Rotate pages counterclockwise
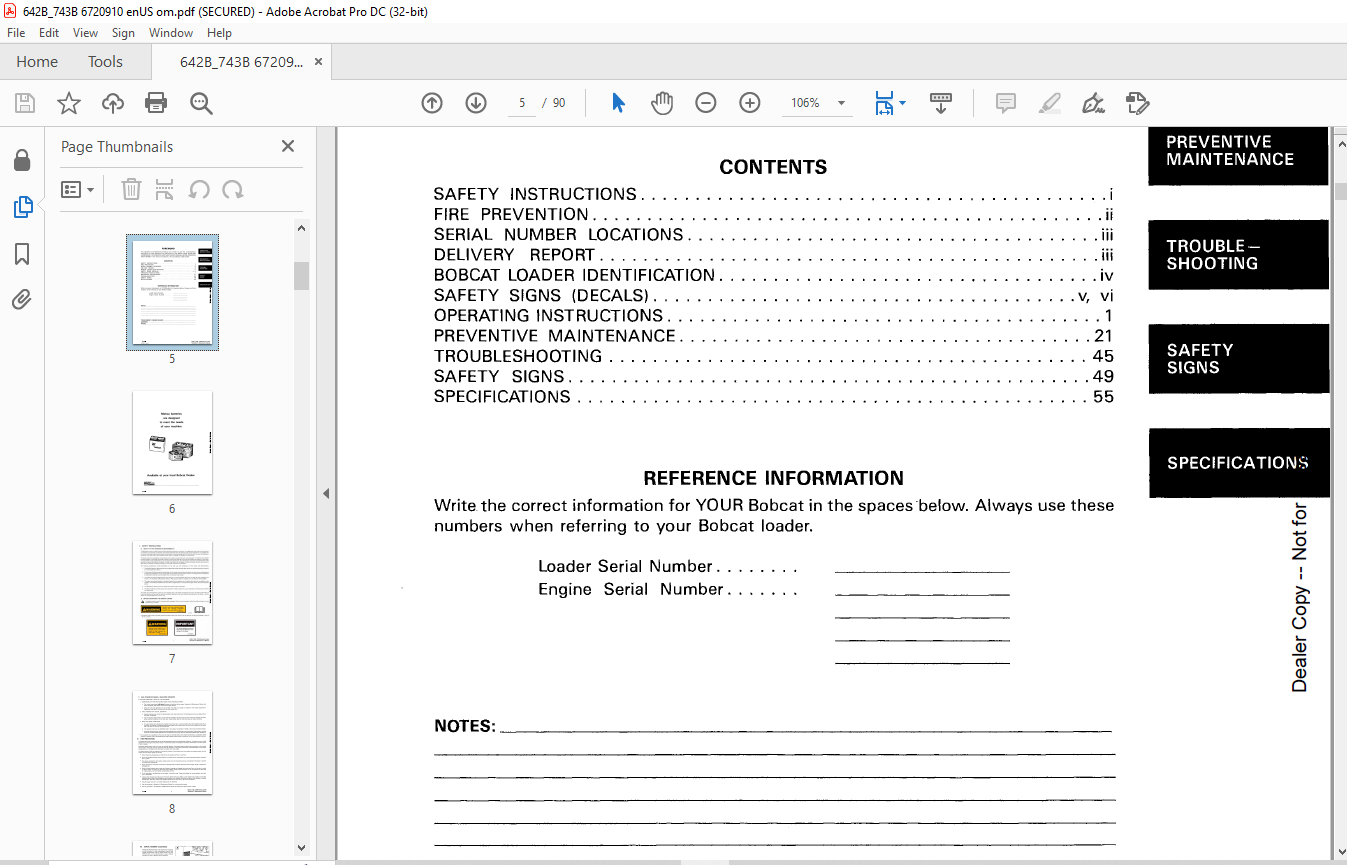Image resolution: width=1347 pixels, height=865 pixels. pyautogui.click(x=199, y=190)
